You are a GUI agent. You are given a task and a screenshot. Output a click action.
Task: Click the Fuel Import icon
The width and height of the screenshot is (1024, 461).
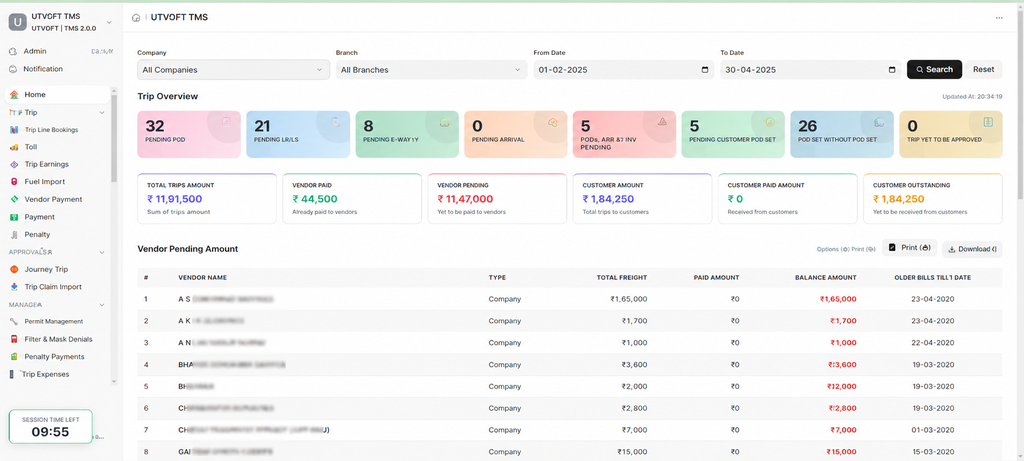pos(14,182)
